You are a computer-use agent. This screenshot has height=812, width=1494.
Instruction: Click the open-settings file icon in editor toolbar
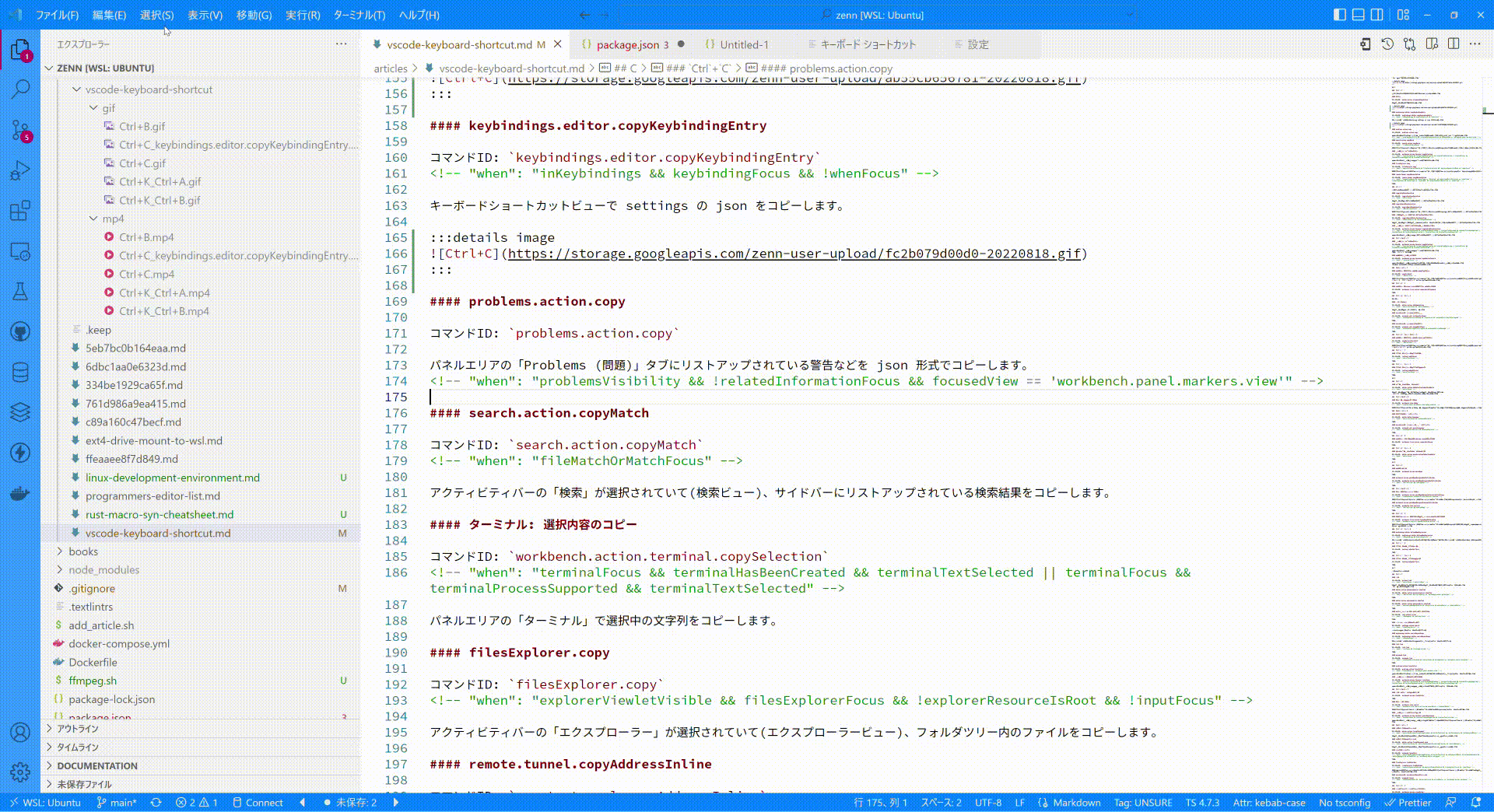[1366, 44]
